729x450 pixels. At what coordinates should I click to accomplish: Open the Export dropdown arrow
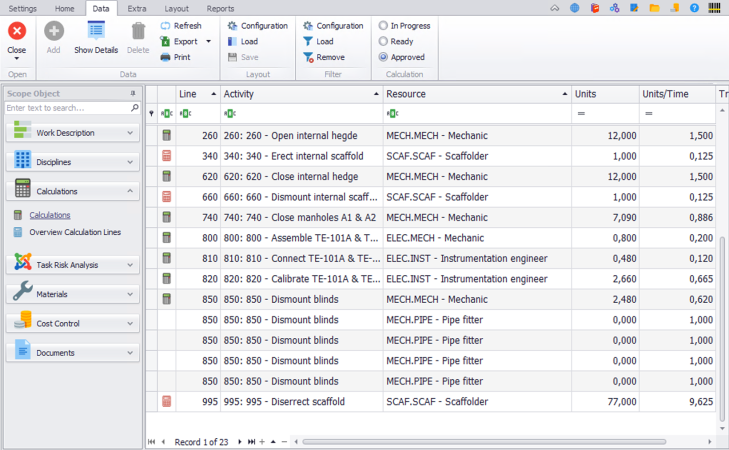point(208,42)
